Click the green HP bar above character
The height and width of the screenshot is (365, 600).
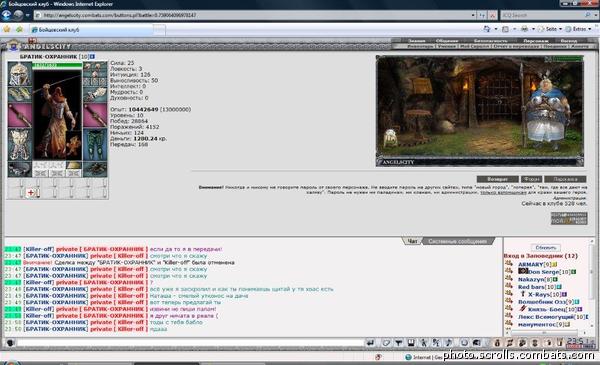[x=57, y=65]
